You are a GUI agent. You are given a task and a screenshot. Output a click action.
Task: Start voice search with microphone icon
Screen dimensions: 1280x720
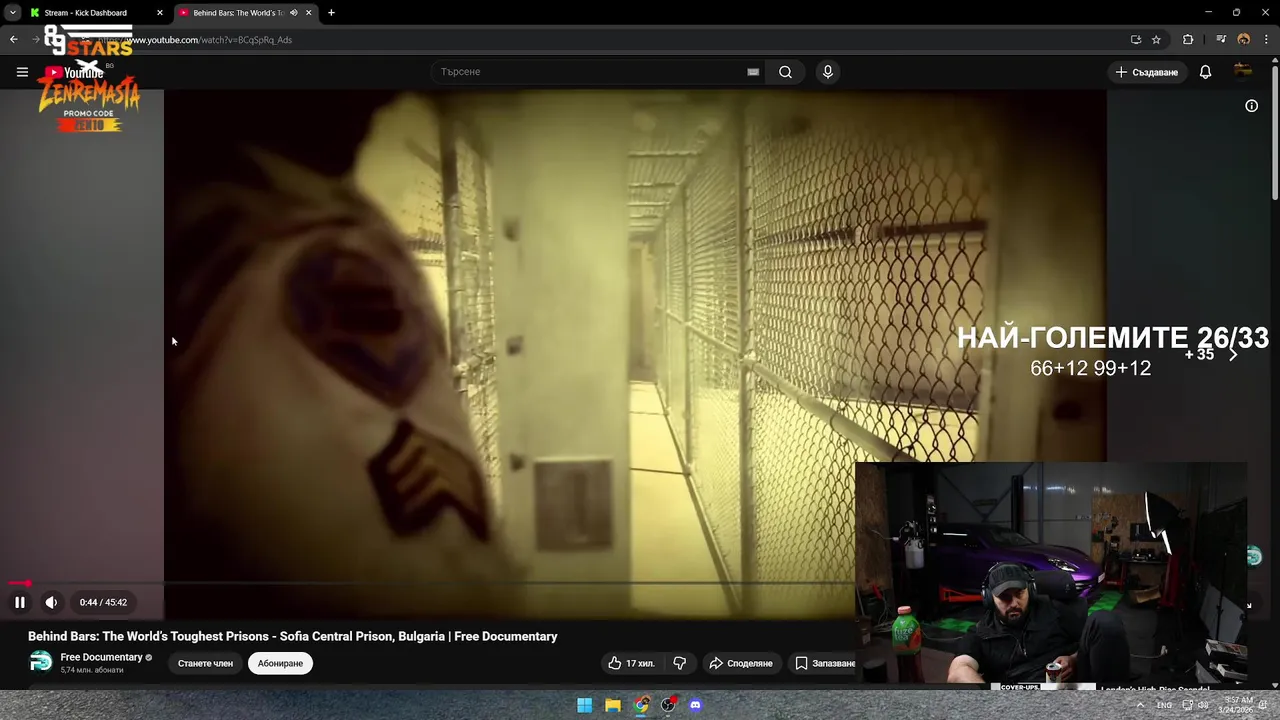tap(827, 72)
